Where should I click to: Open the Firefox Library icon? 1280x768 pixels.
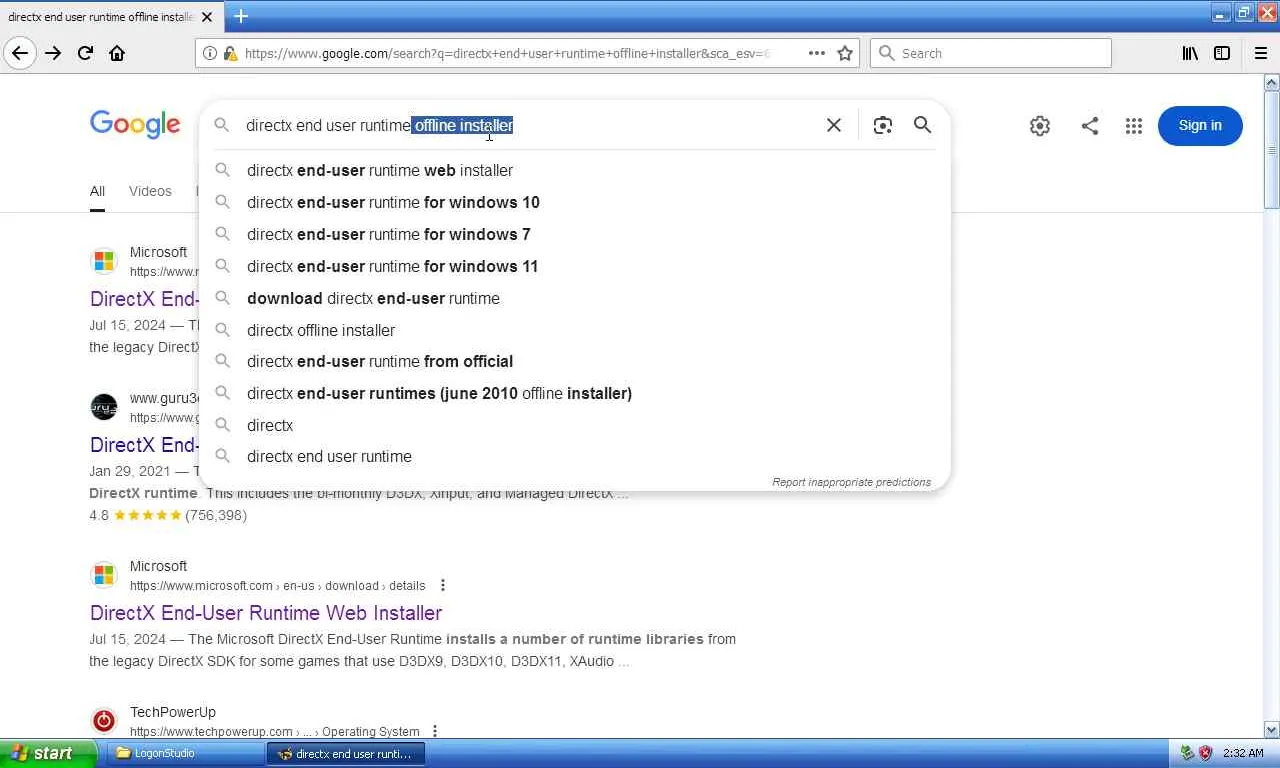click(1190, 53)
